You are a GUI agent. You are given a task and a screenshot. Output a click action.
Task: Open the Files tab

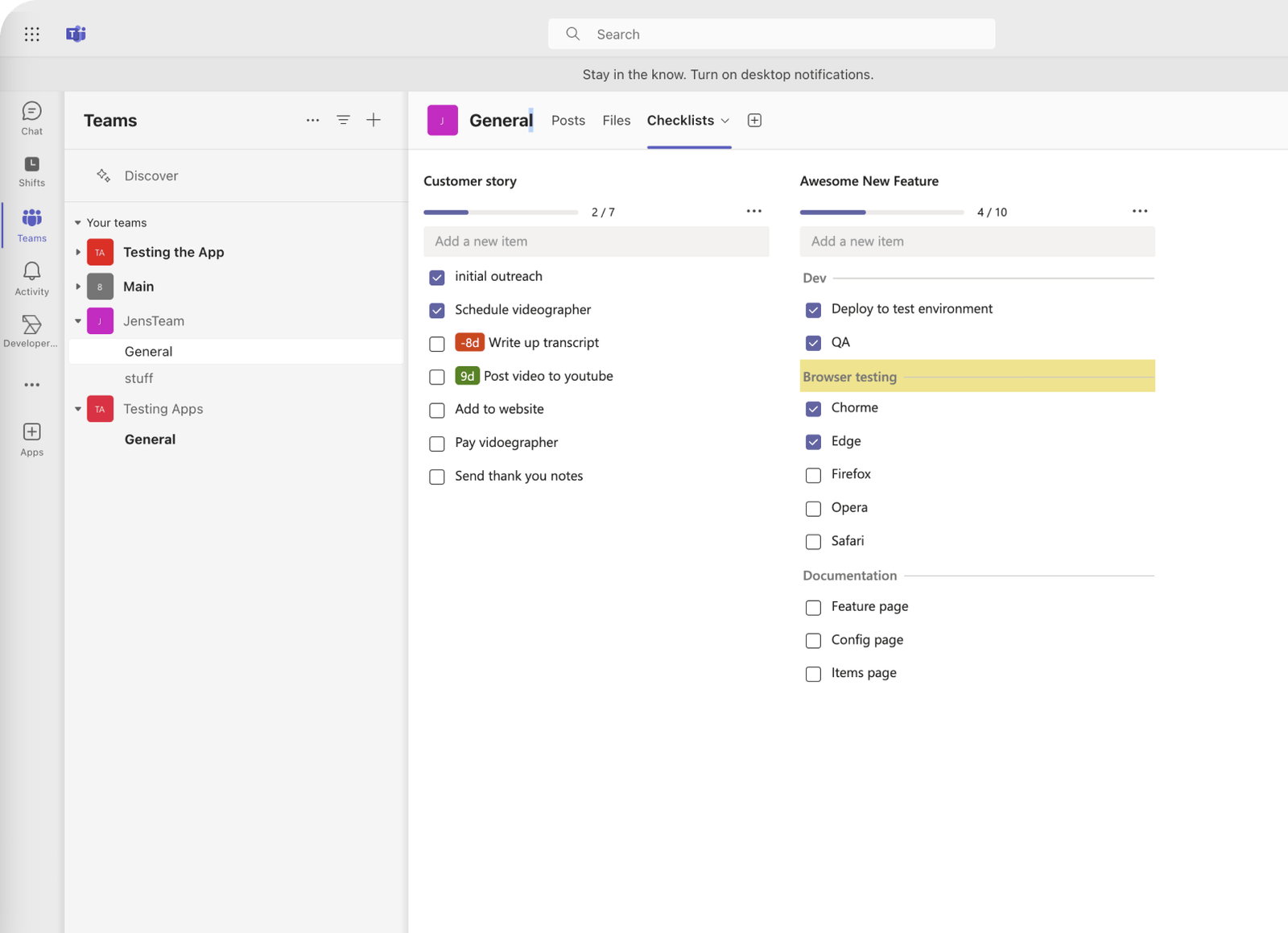coord(616,120)
